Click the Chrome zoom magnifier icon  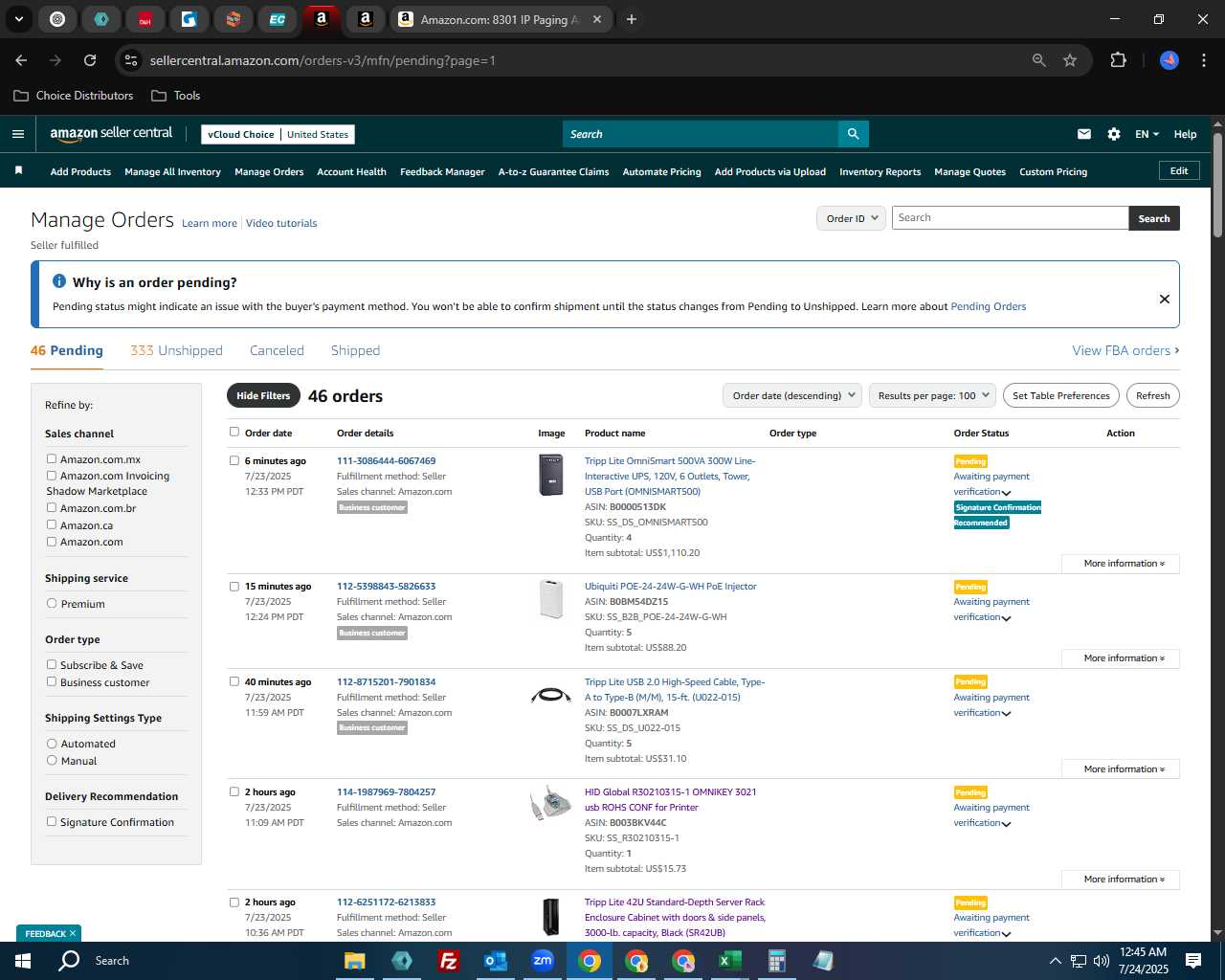pyautogui.click(x=1039, y=60)
